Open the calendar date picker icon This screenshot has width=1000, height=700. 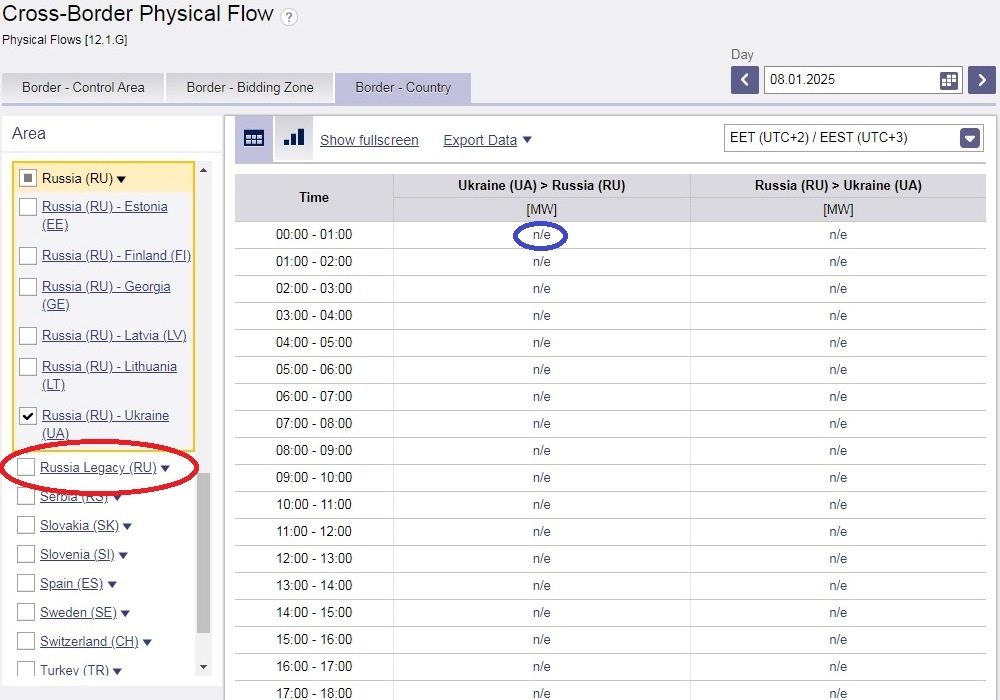coord(949,80)
